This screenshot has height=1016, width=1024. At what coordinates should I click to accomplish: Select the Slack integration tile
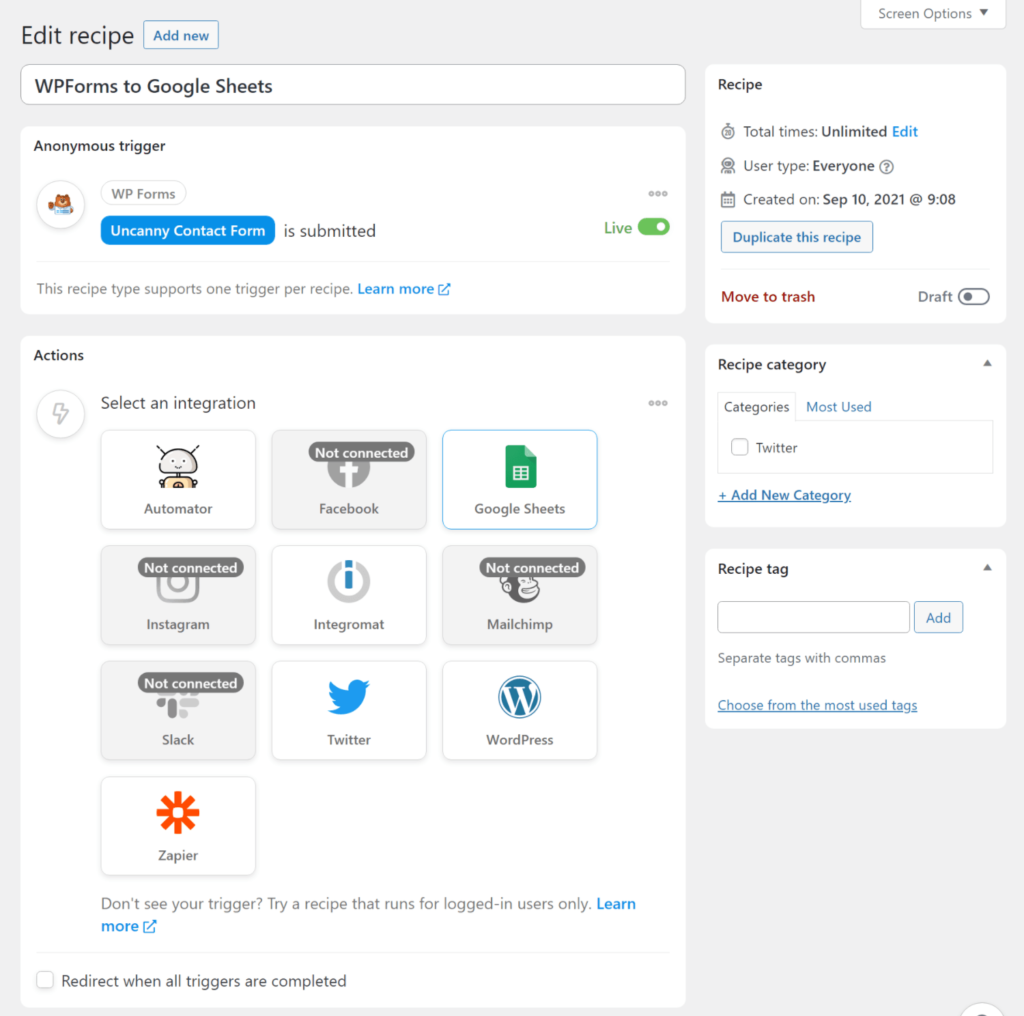(178, 710)
